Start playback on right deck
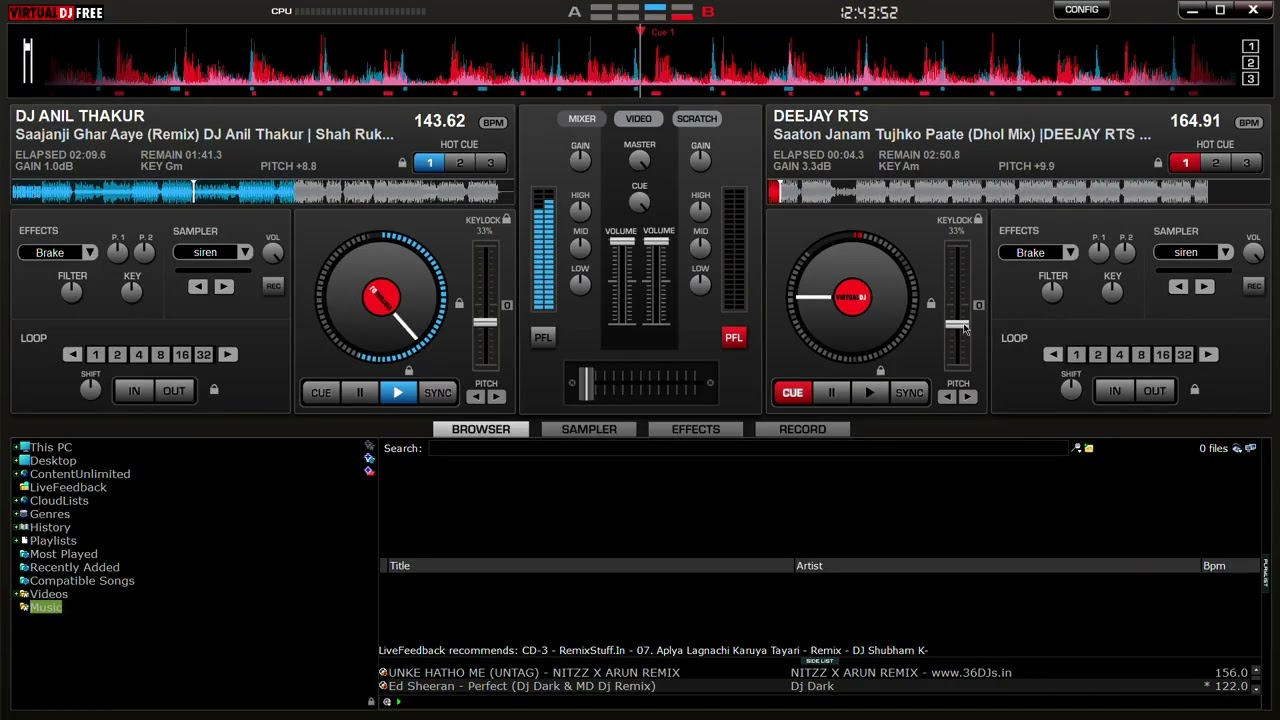Viewport: 1280px width, 720px height. pyautogui.click(x=869, y=393)
